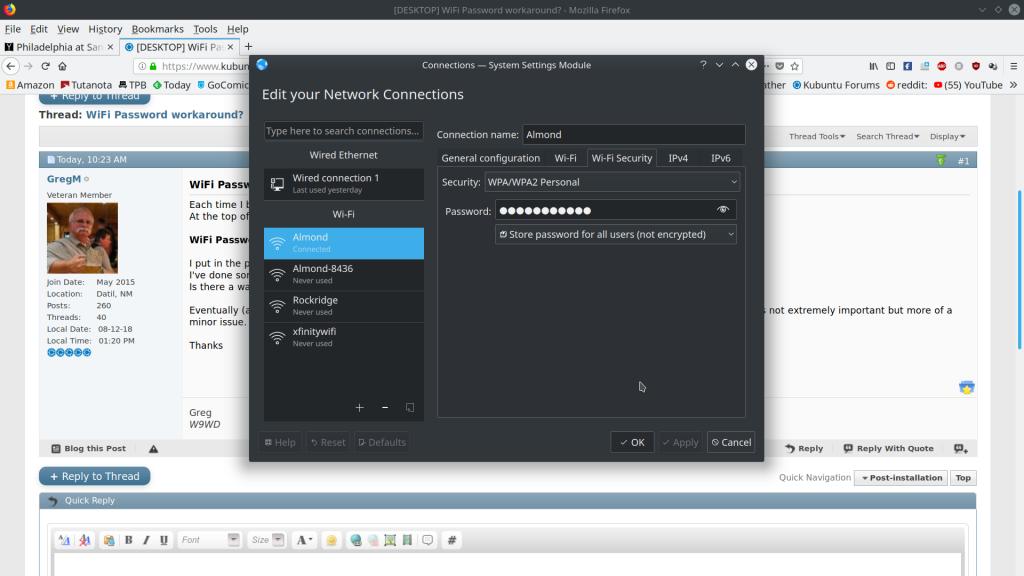Toggle password visibility eye icon
The image size is (1024, 576).
tap(723, 210)
